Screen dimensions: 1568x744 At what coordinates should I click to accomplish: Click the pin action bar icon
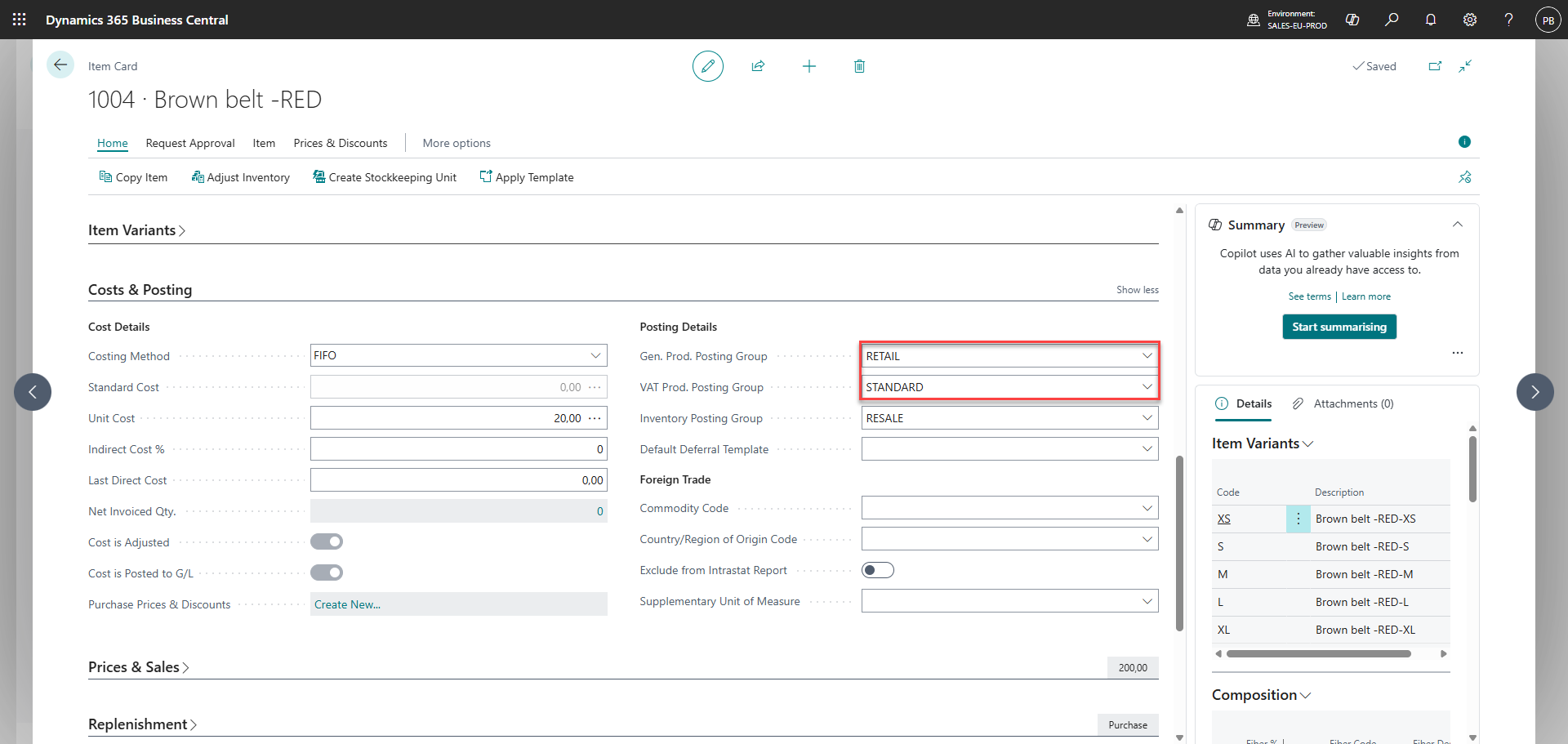[x=1465, y=177]
